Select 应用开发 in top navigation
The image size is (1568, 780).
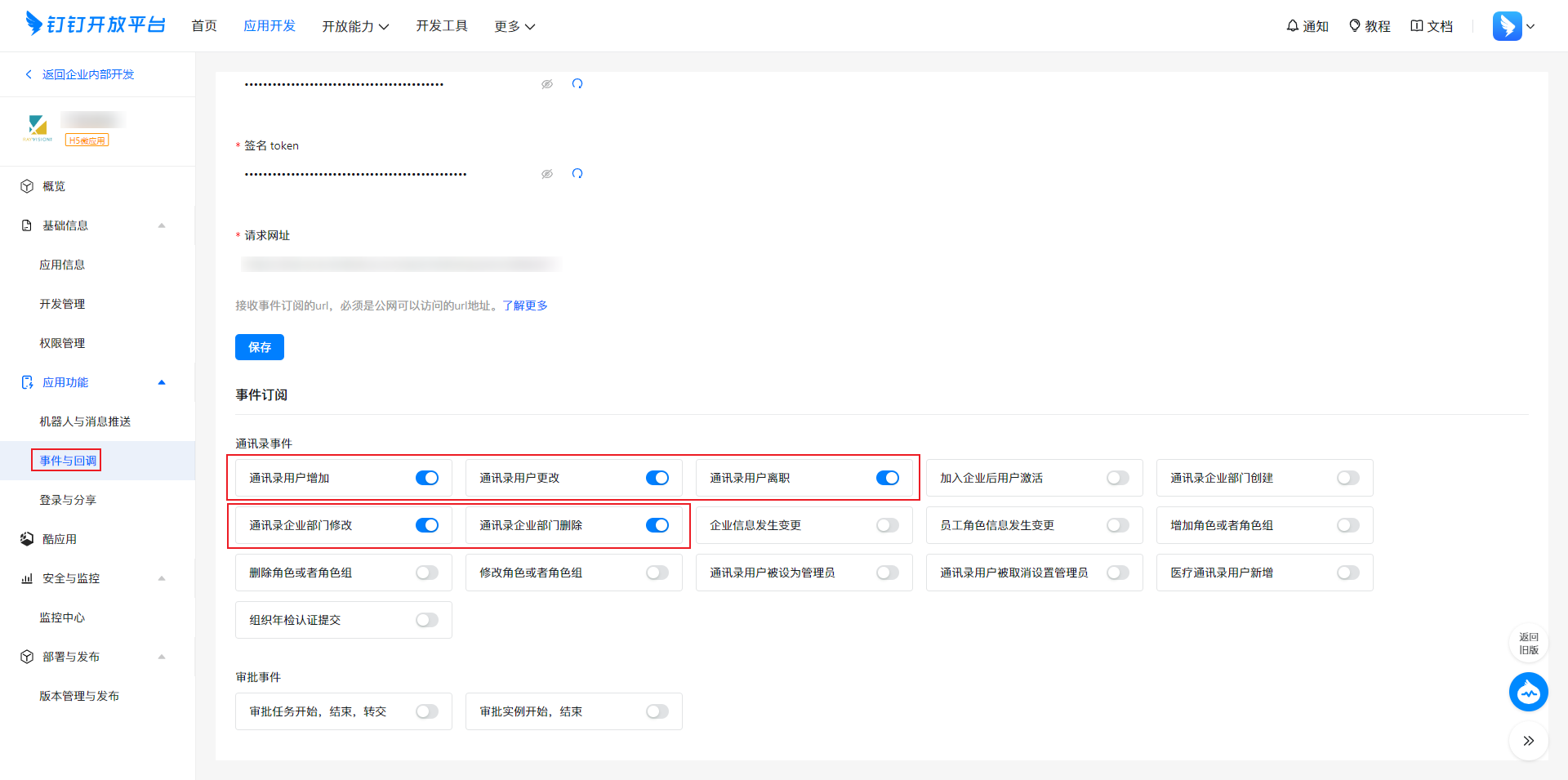269,26
